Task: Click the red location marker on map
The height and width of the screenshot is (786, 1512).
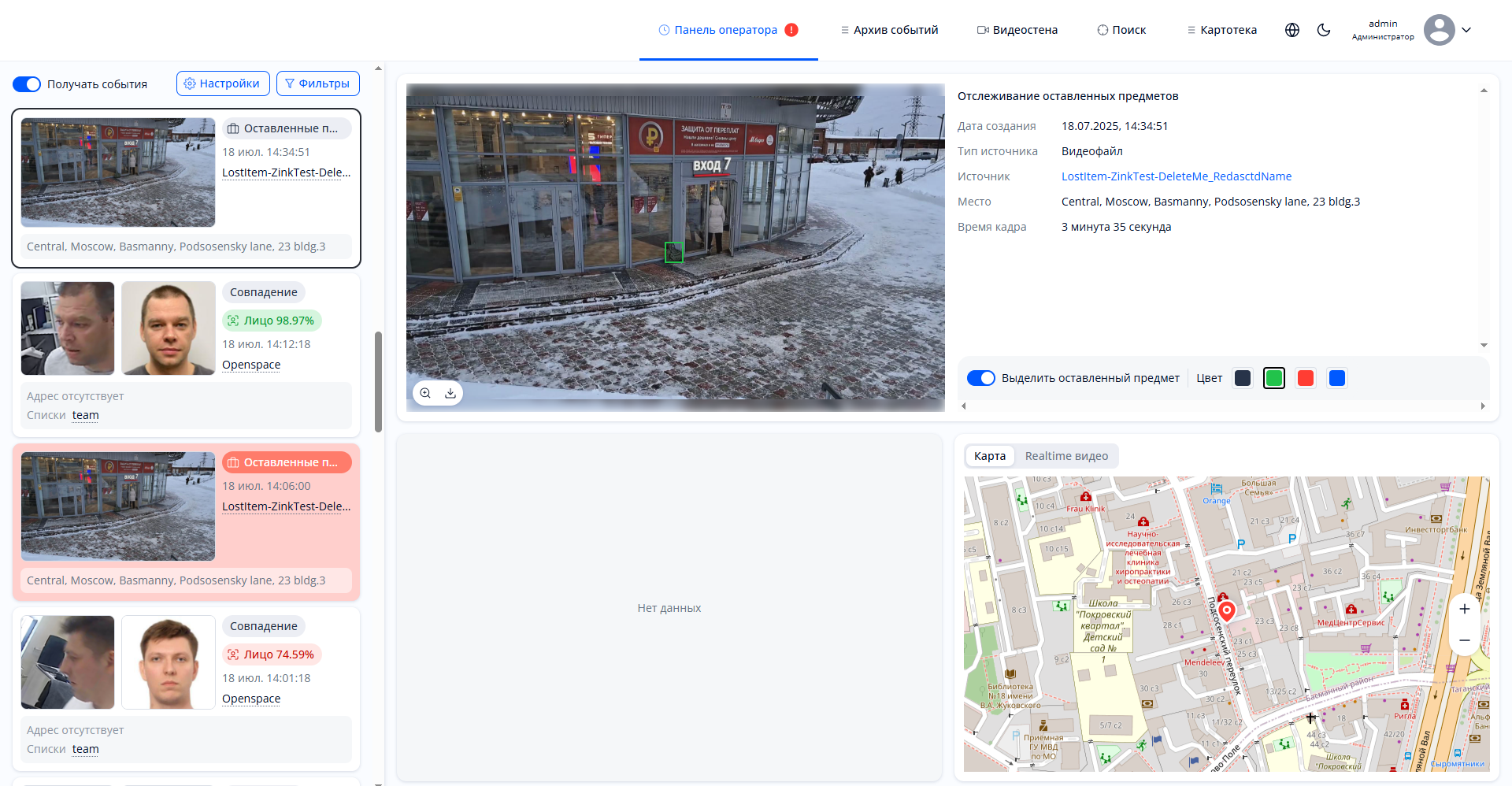Action: click(1226, 610)
